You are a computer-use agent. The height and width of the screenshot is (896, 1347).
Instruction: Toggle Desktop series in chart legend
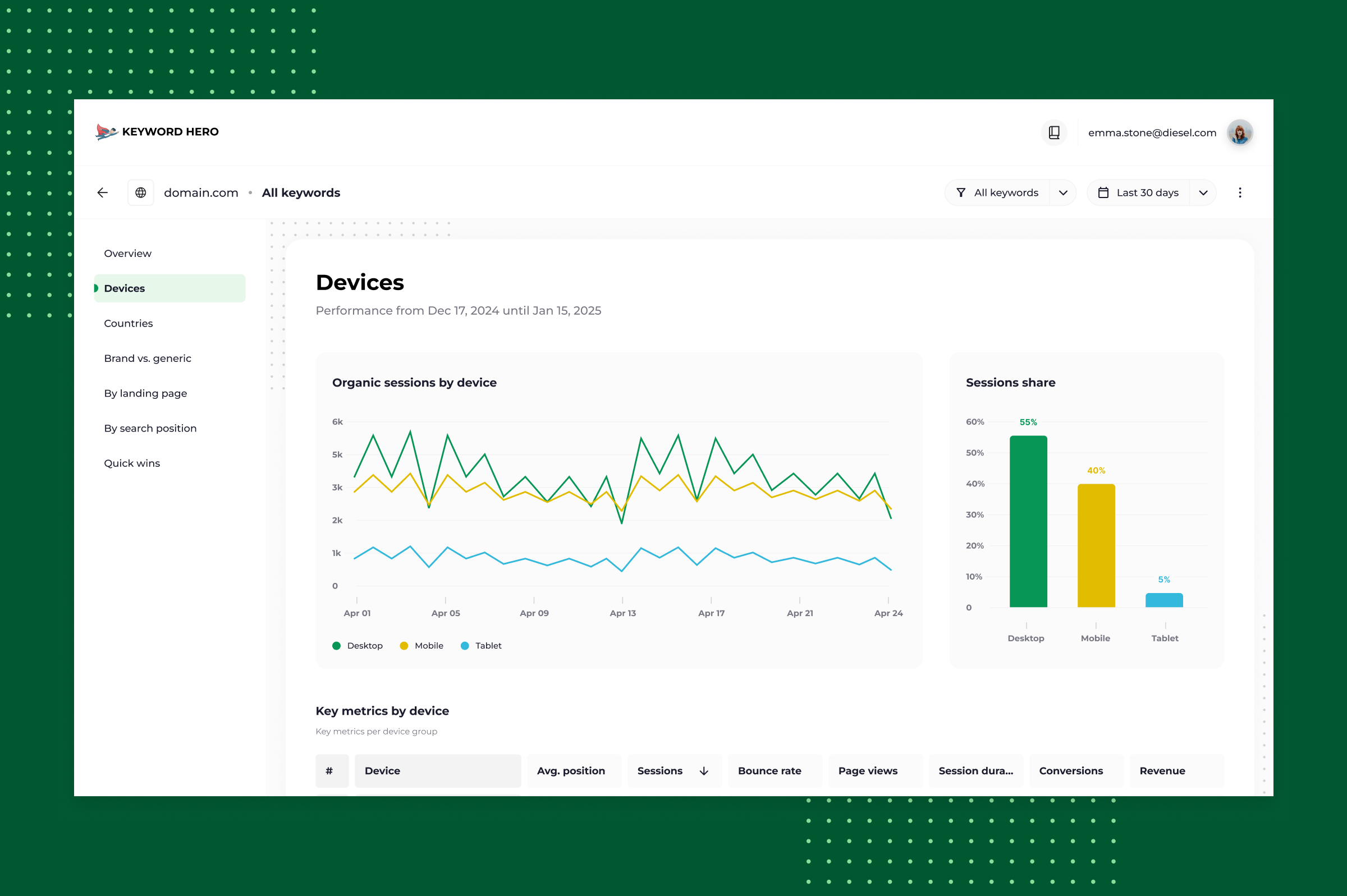(x=358, y=646)
